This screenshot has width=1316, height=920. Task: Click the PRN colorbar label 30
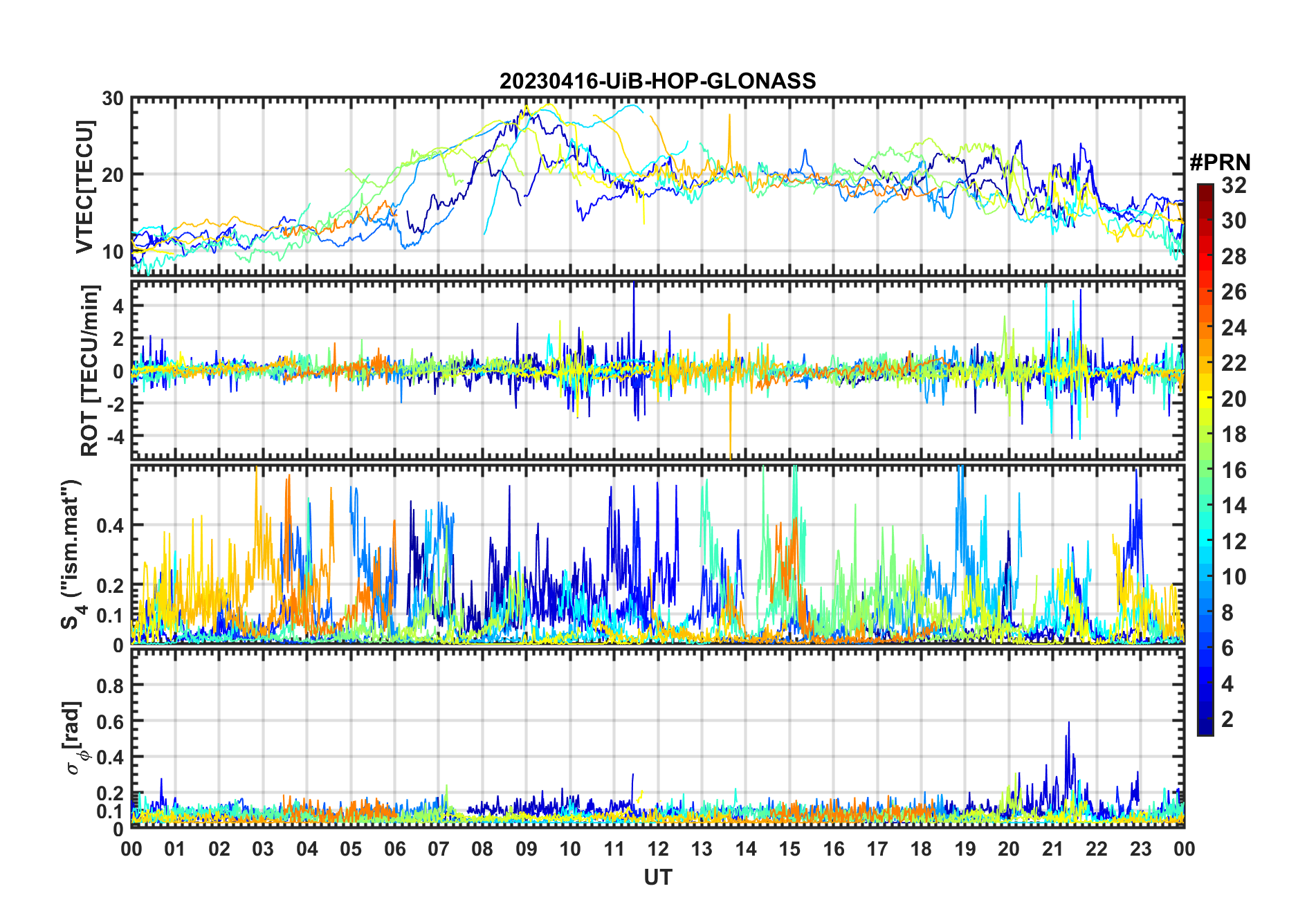1234,221
